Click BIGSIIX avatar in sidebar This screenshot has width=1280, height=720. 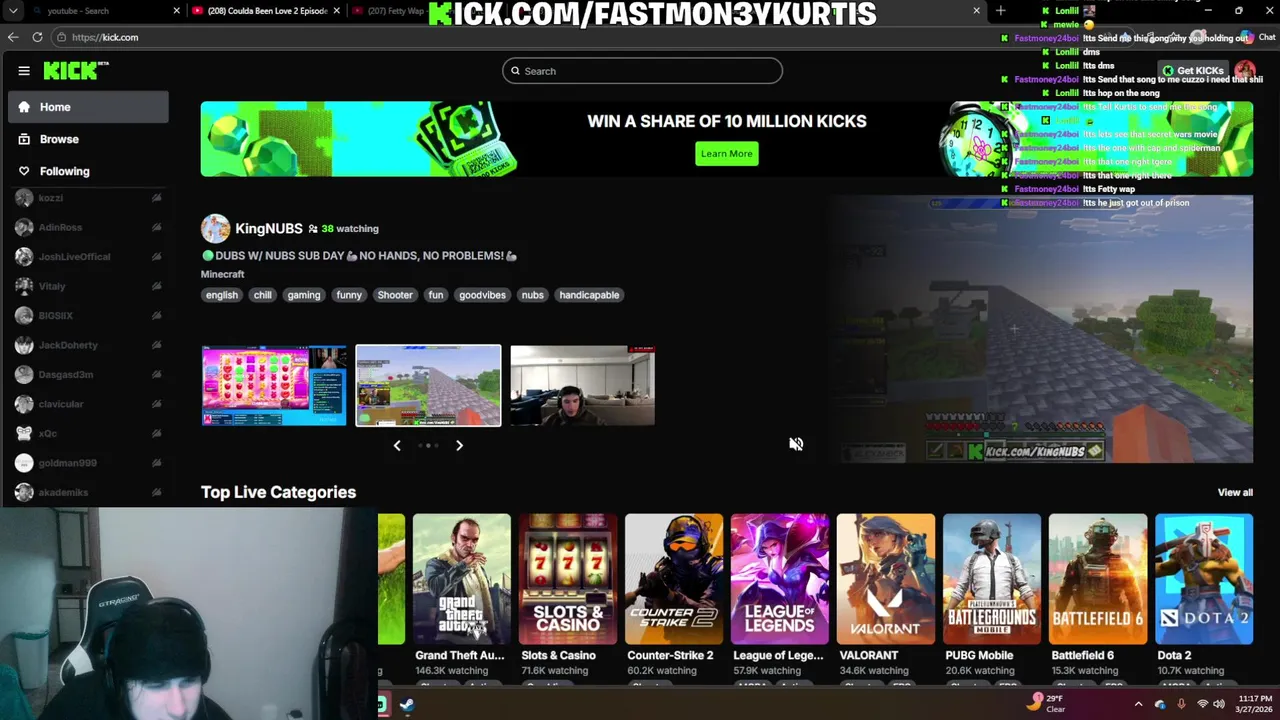coord(24,316)
